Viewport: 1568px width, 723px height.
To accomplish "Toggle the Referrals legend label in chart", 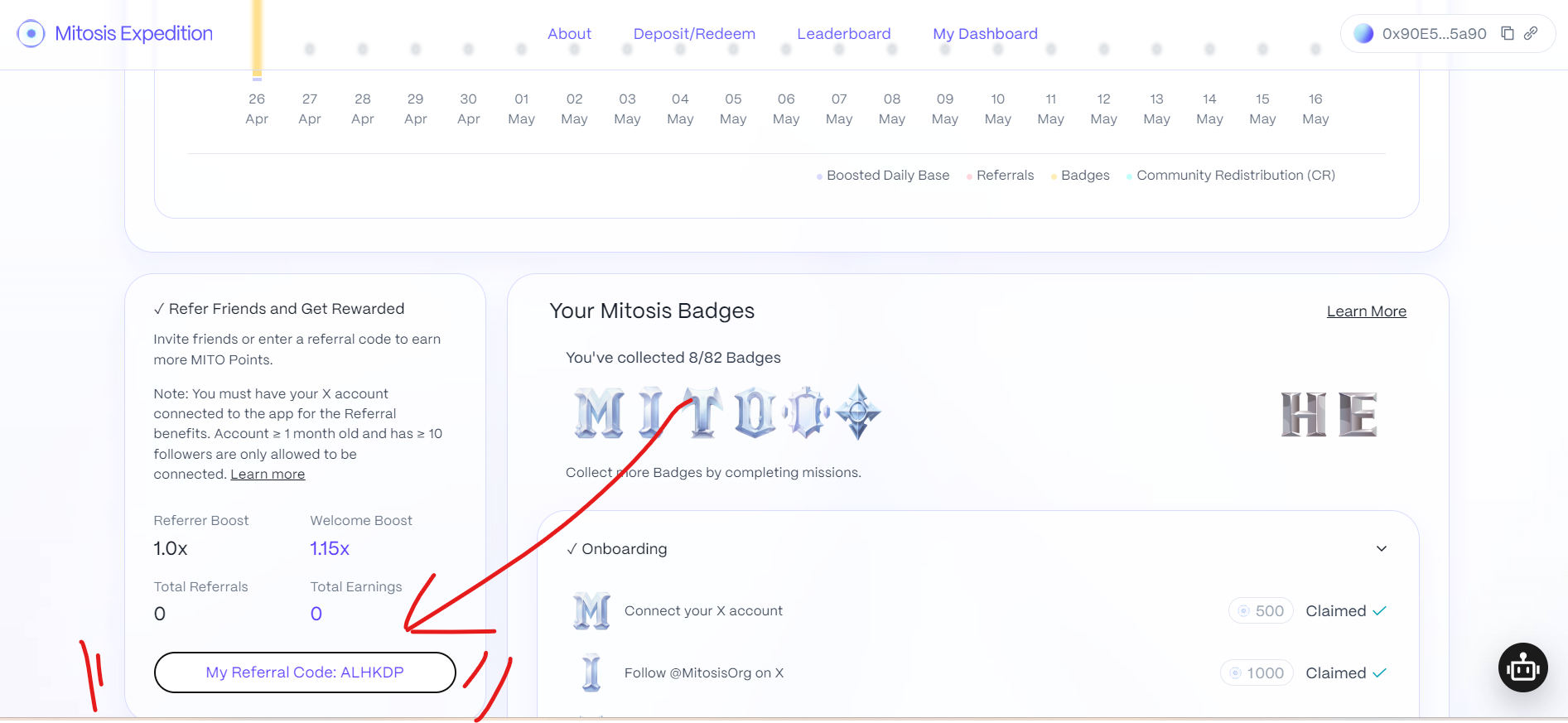I will tap(1005, 176).
